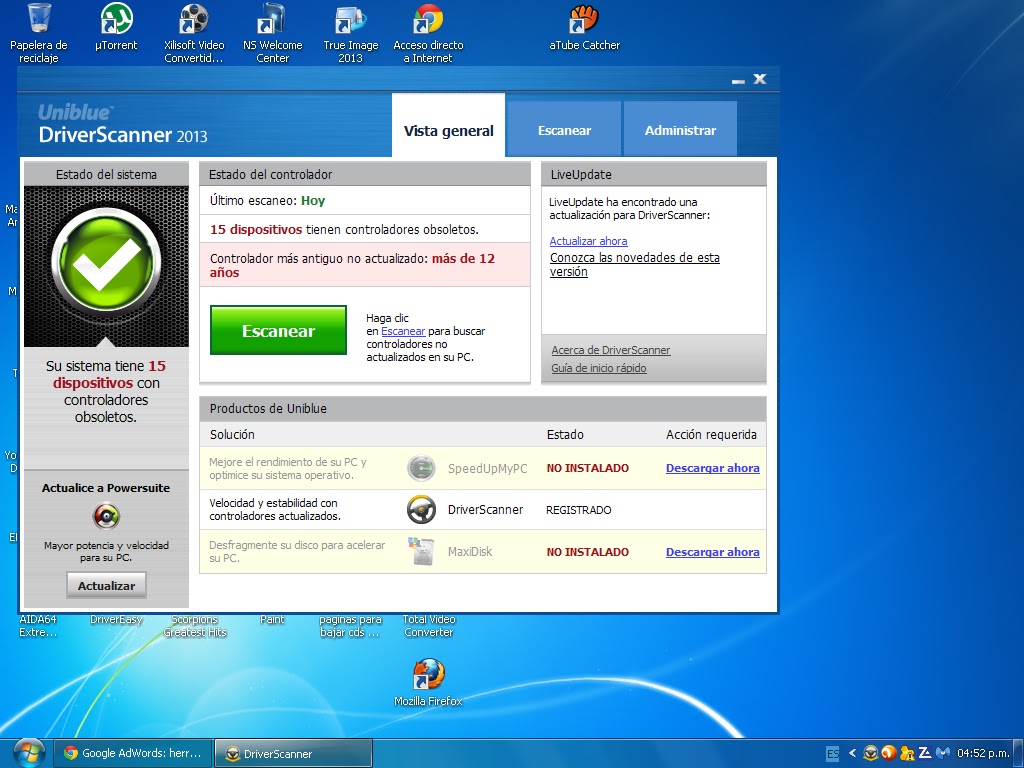
Task: Select the NS Welcome Center desktop icon
Action: 272,33
